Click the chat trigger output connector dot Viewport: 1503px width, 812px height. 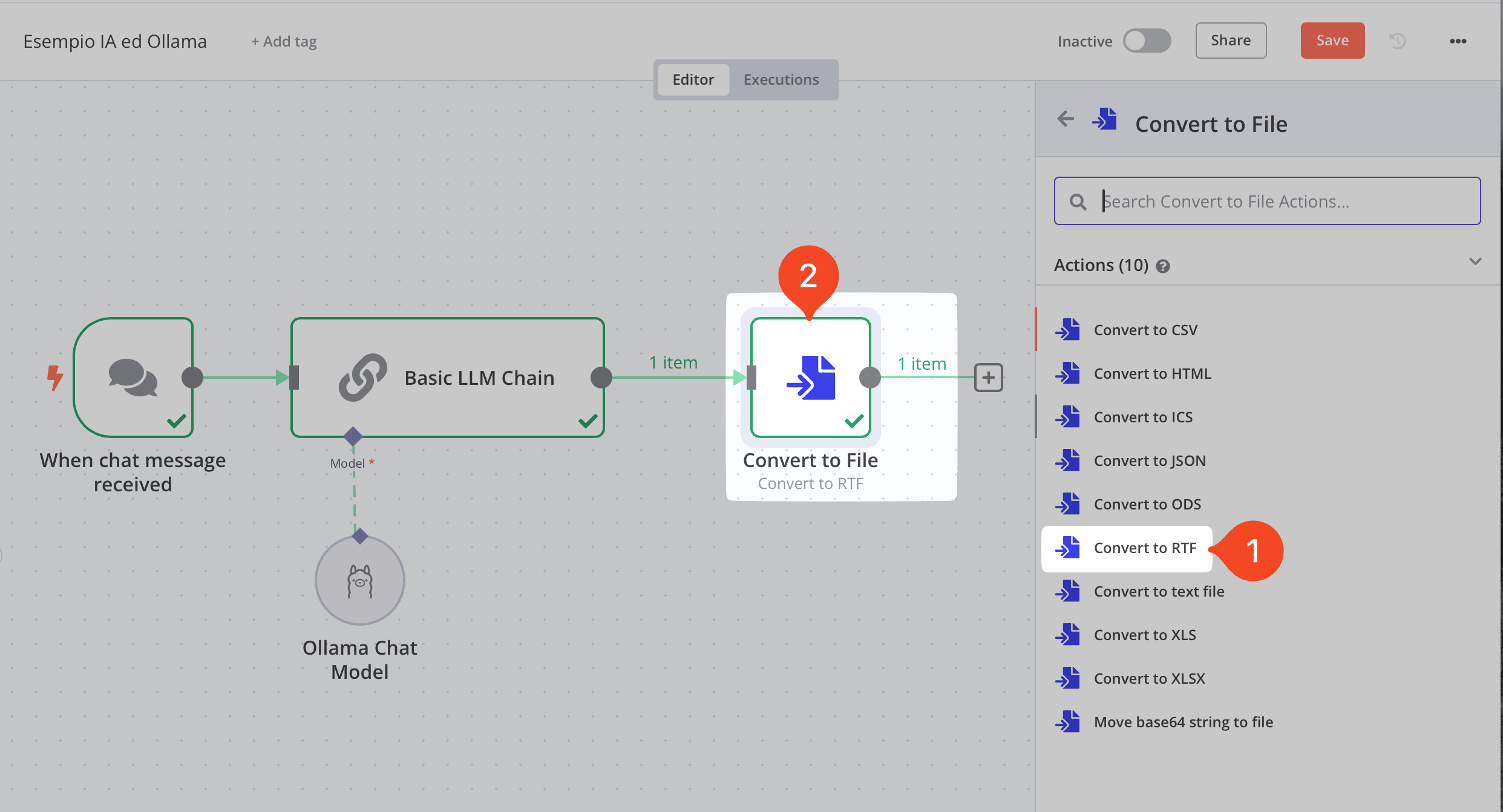point(192,378)
